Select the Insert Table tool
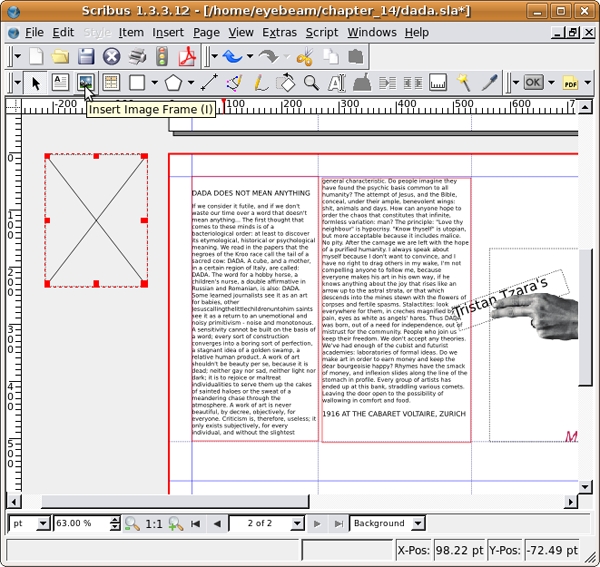The width and height of the screenshot is (600, 567). point(111,83)
